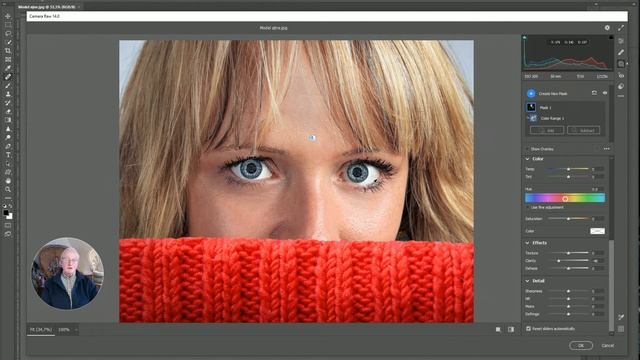Viewport: 640px width, 360px height.
Task: Click the Create New Mask label
Action: pos(553,93)
